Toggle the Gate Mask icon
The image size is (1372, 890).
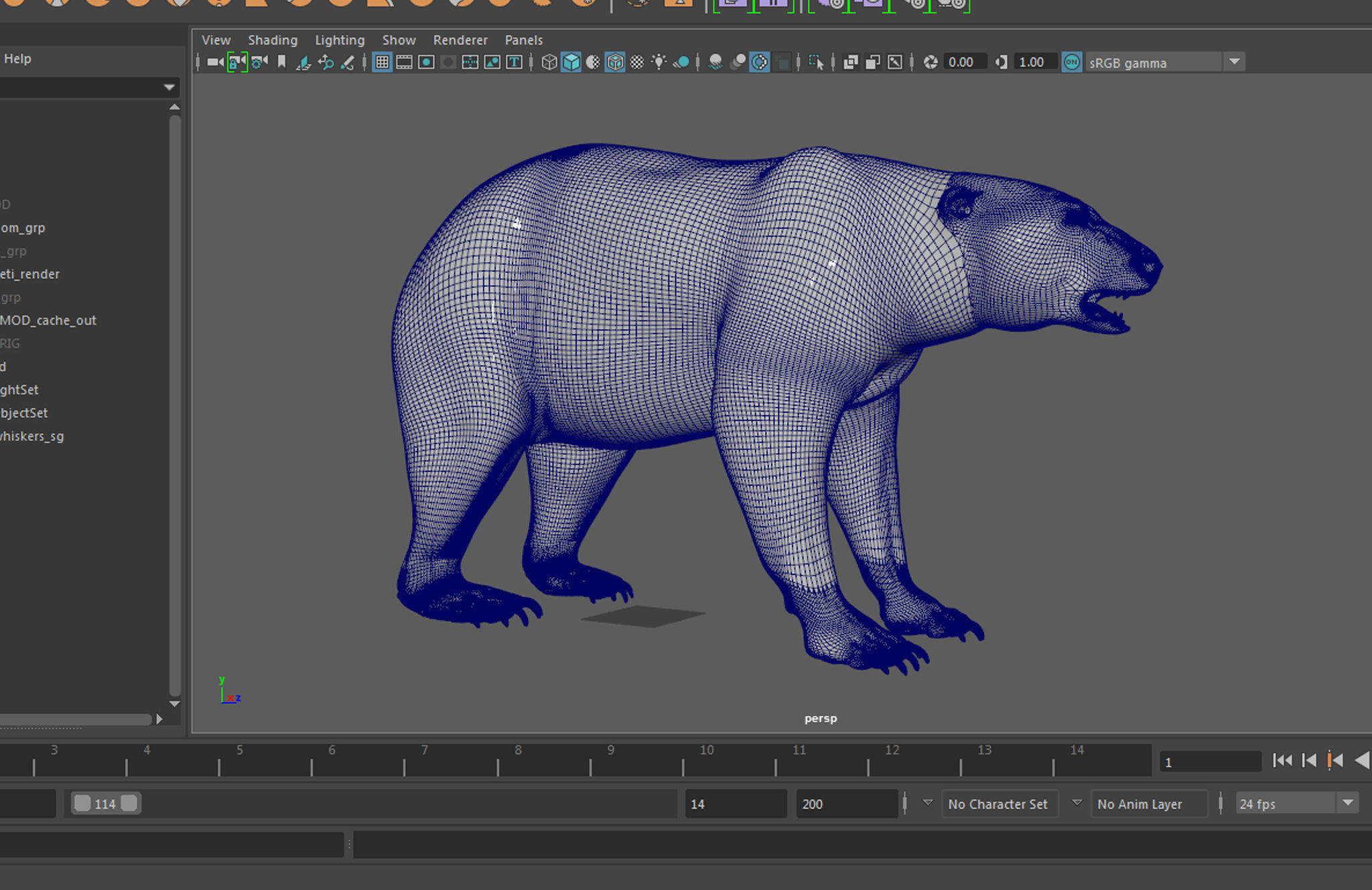coord(448,62)
